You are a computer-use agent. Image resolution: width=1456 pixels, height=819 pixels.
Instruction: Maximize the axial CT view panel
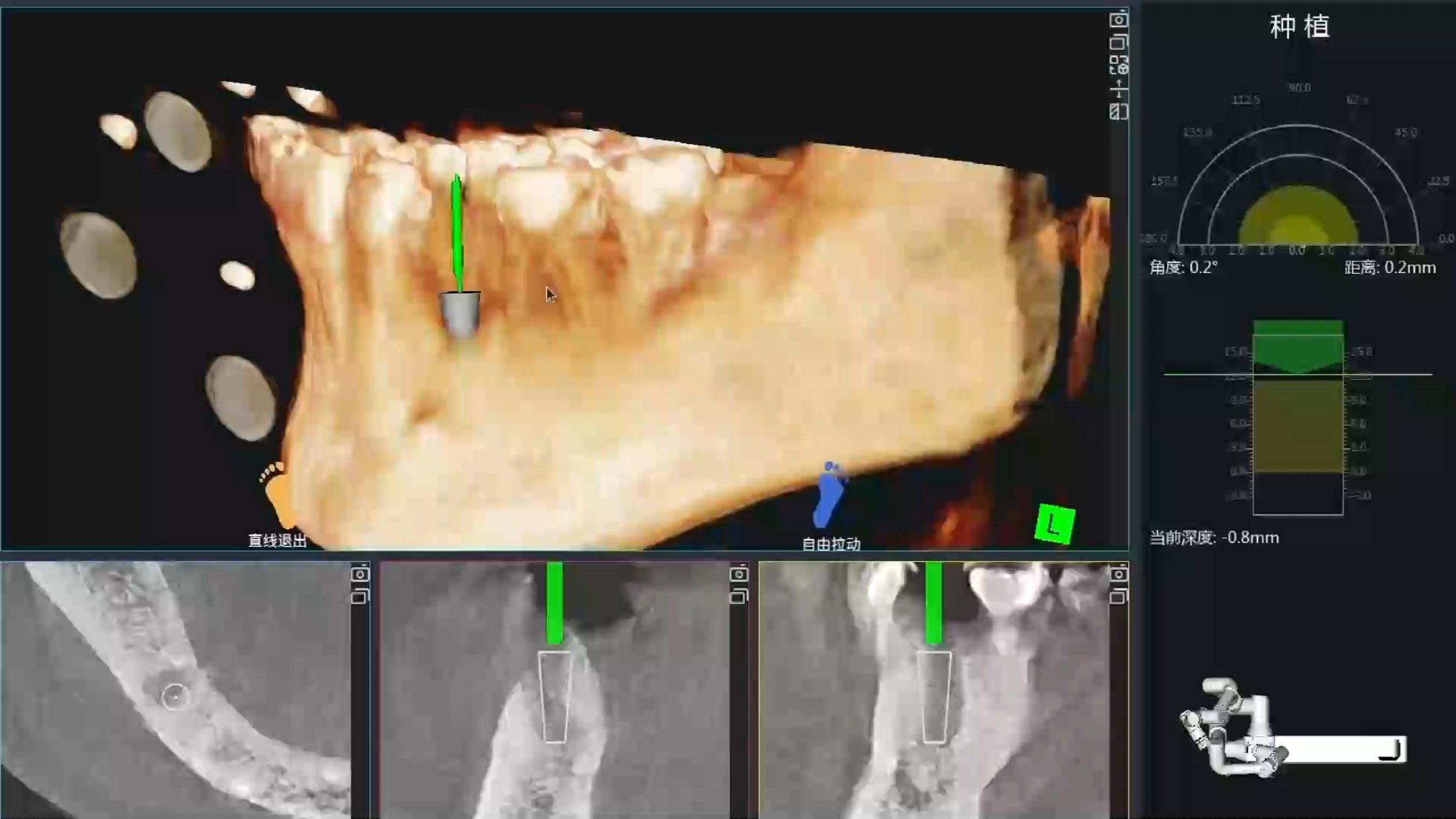coord(359,597)
